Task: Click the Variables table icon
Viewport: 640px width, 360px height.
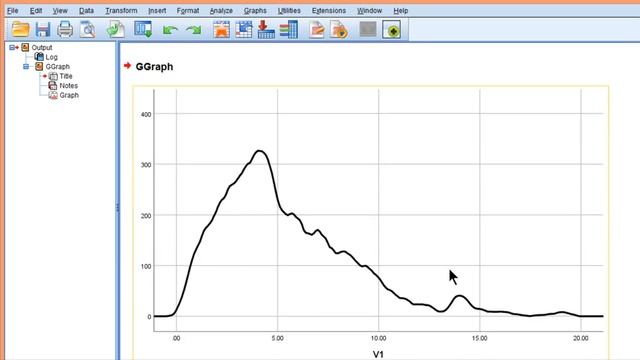Action: click(289, 29)
